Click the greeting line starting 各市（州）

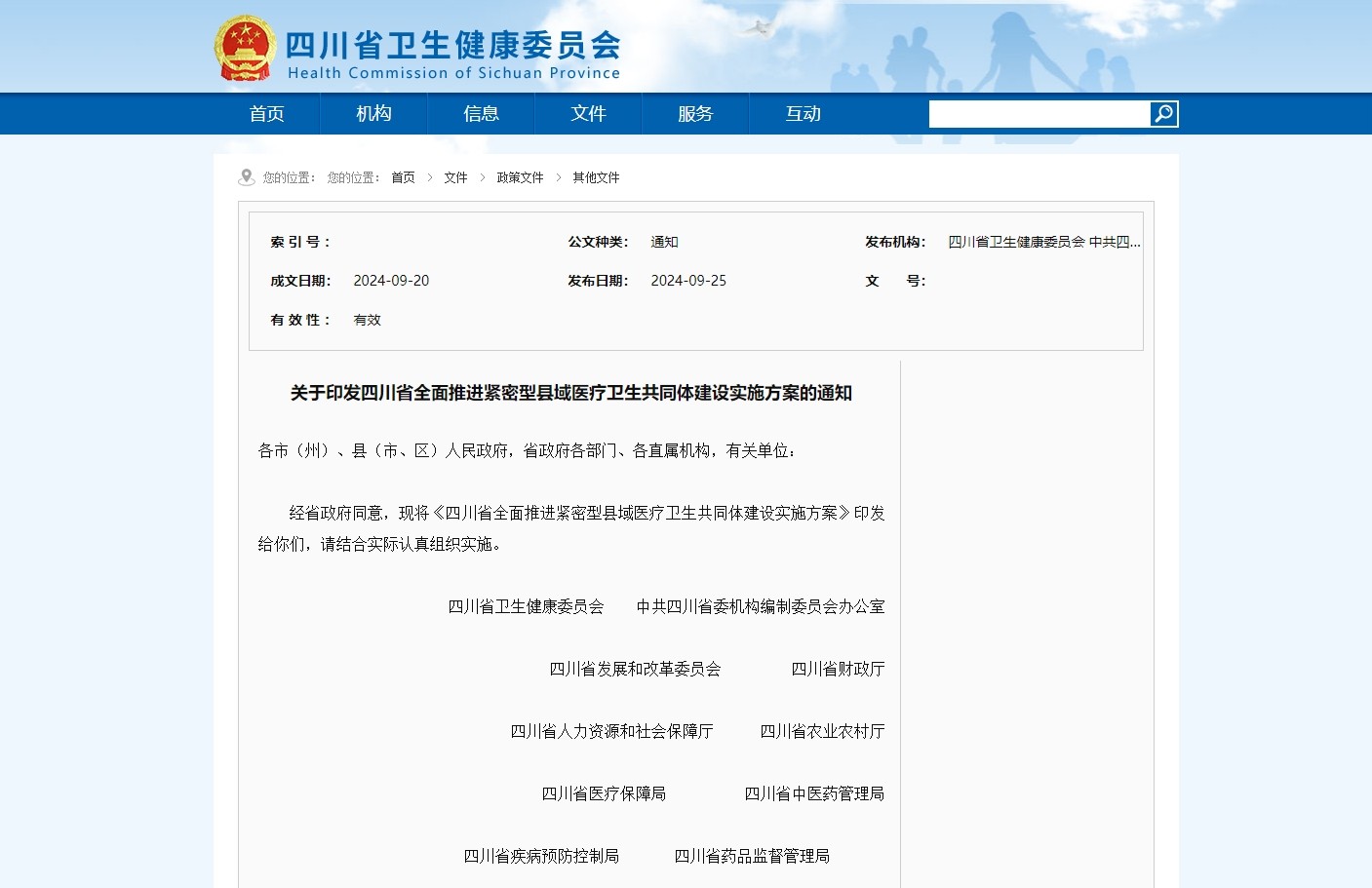(528, 450)
